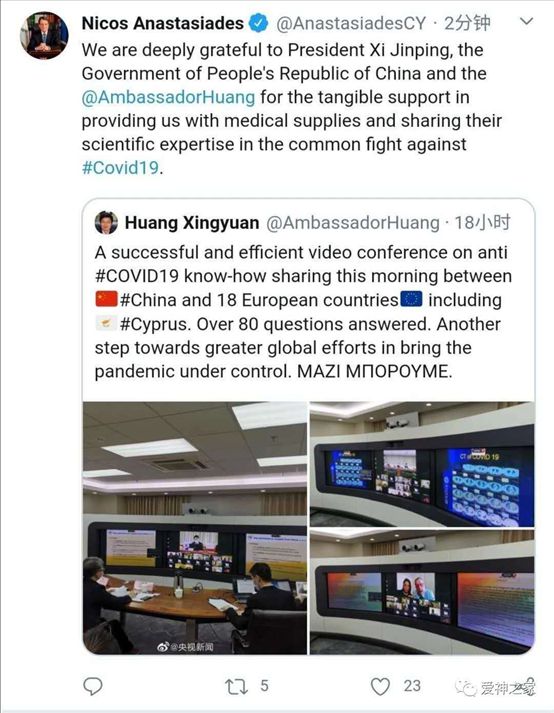Image resolution: width=554 pixels, height=713 pixels.
Task: Open the quoted tweet's 18小时 timestamp
Action: click(483, 223)
